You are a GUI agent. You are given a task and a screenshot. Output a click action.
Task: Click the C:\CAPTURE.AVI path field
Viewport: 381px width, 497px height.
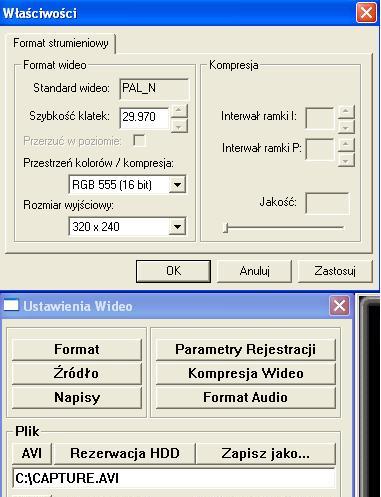point(174,478)
